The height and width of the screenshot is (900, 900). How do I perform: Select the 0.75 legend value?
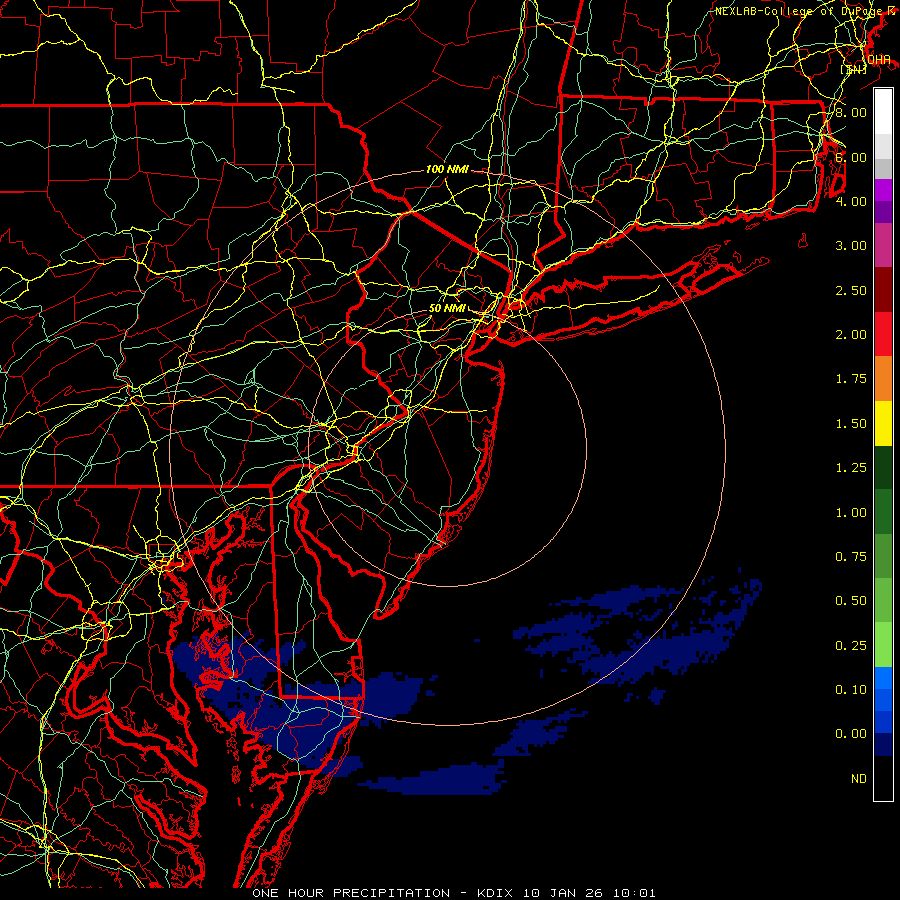pyautogui.click(x=851, y=557)
